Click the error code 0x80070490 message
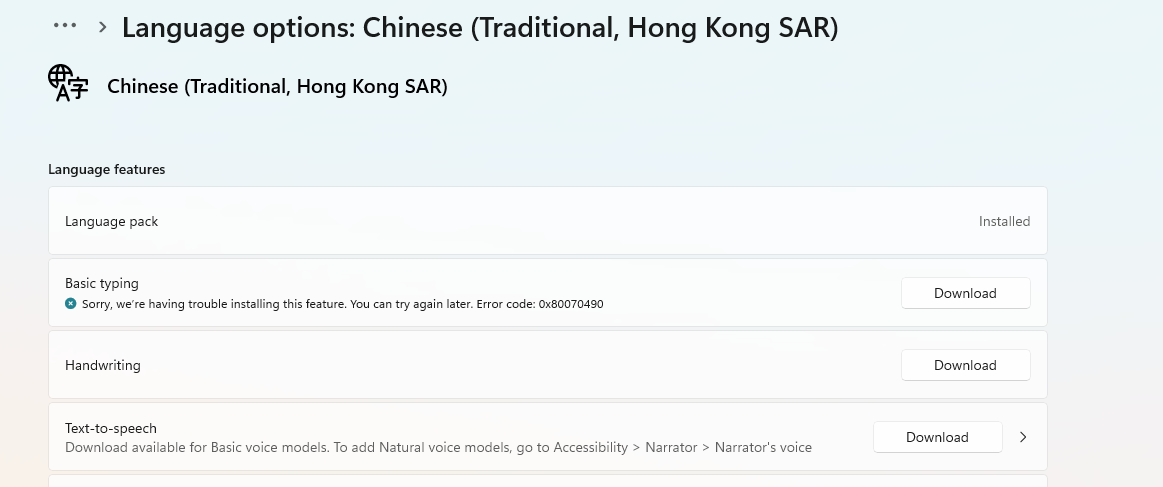The height and width of the screenshot is (487, 1163). point(343,304)
